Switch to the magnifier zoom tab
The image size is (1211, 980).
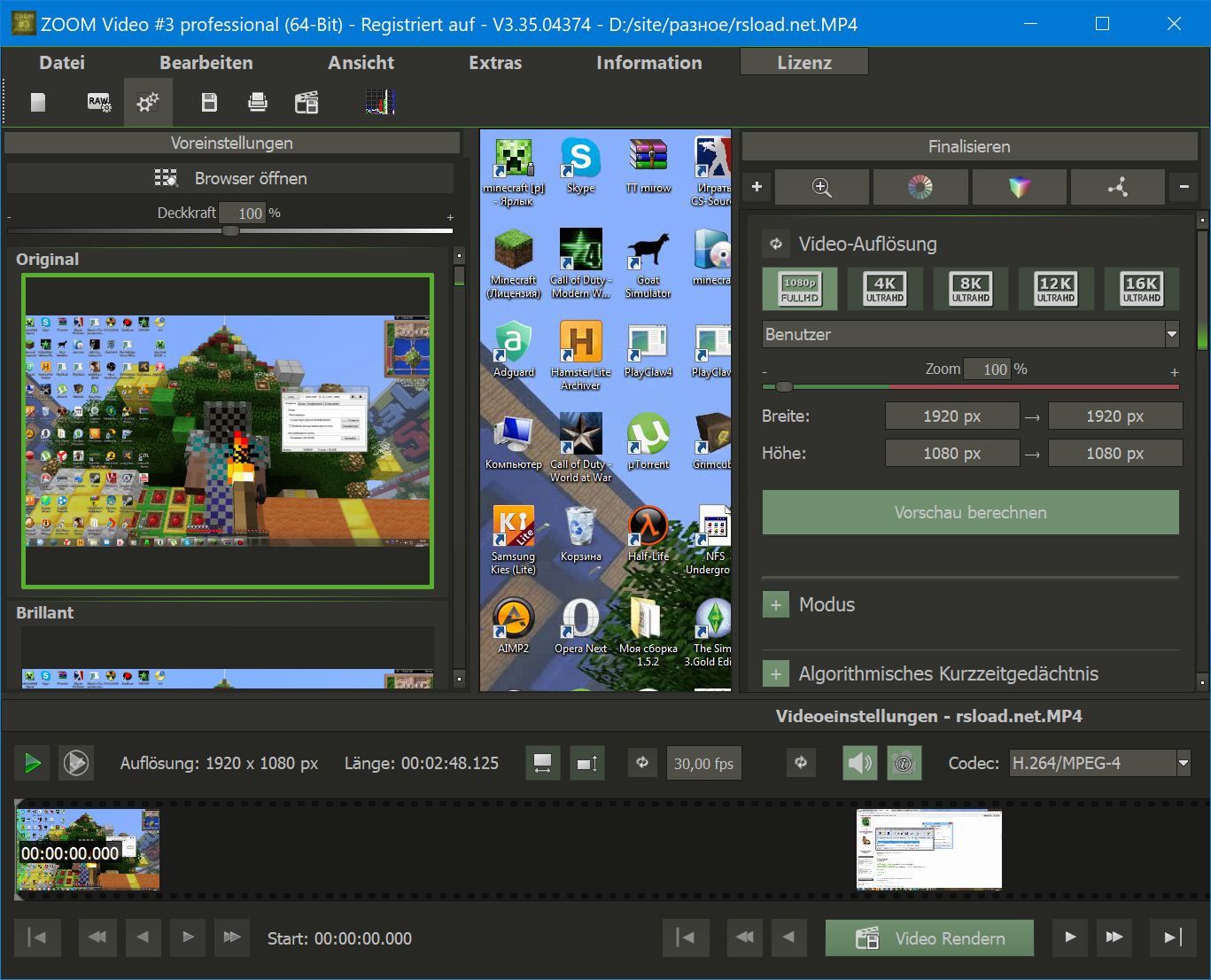[x=821, y=187]
